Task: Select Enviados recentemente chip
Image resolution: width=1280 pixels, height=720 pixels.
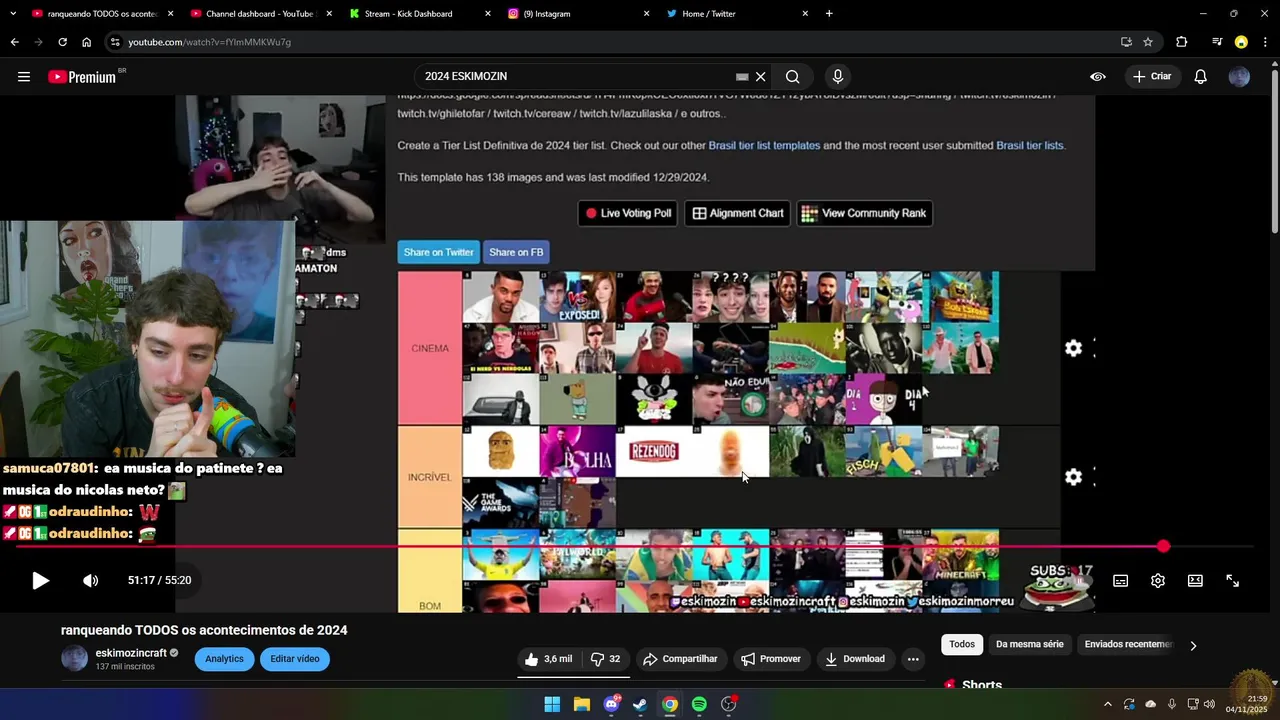Action: [1128, 644]
